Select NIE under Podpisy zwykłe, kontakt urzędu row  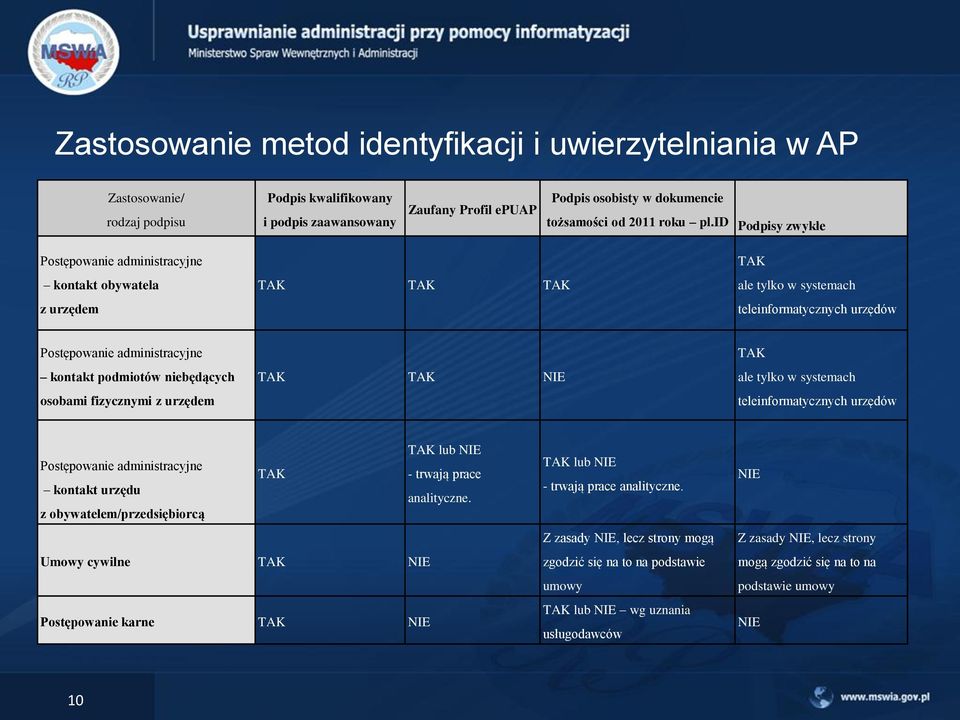[x=749, y=474]
